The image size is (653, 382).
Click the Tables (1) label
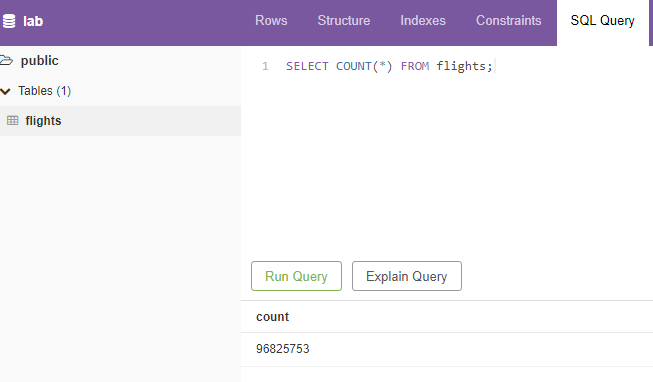pyautogui.click(x=45, y=91)
